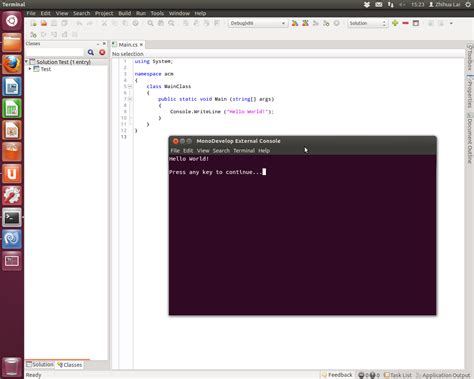Open LibreOffice Writer from the launcher
Screen dimensions: 474x379
click(x=12, y=86)
